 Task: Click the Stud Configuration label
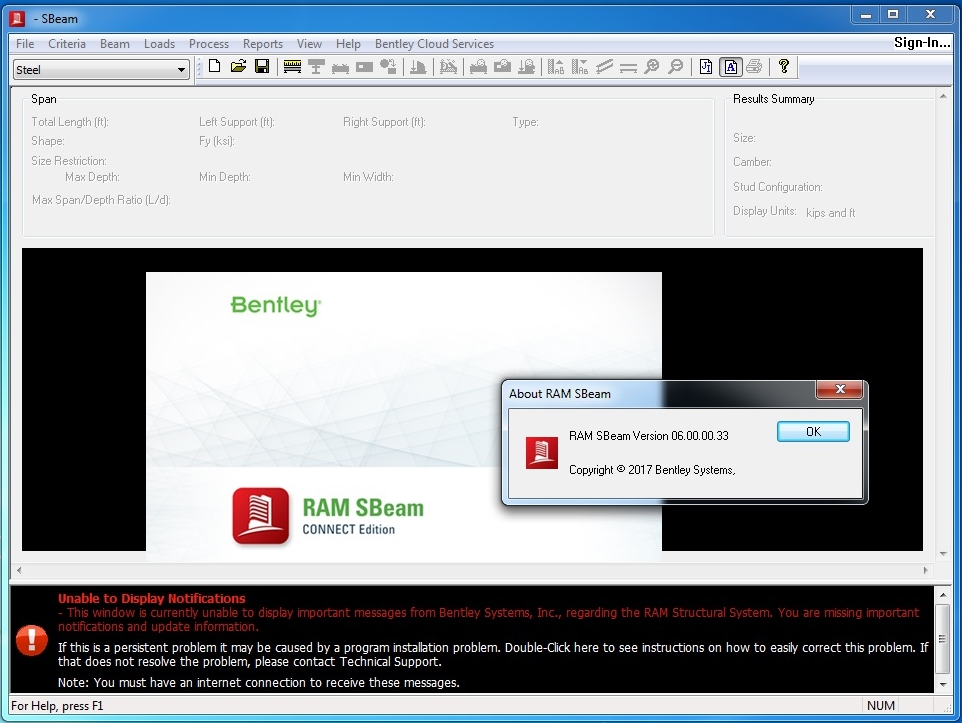point(777,187)
